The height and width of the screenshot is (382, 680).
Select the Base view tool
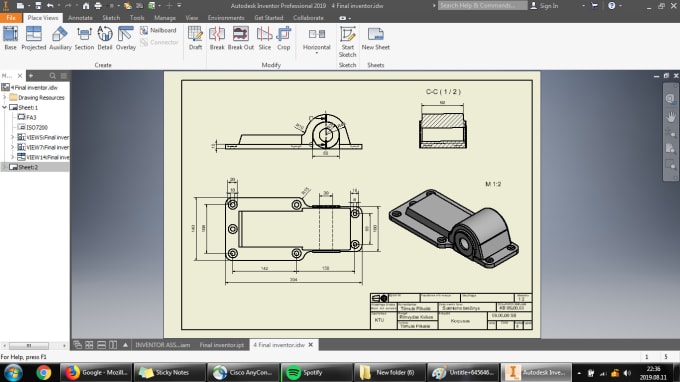(x=10, y=38)
